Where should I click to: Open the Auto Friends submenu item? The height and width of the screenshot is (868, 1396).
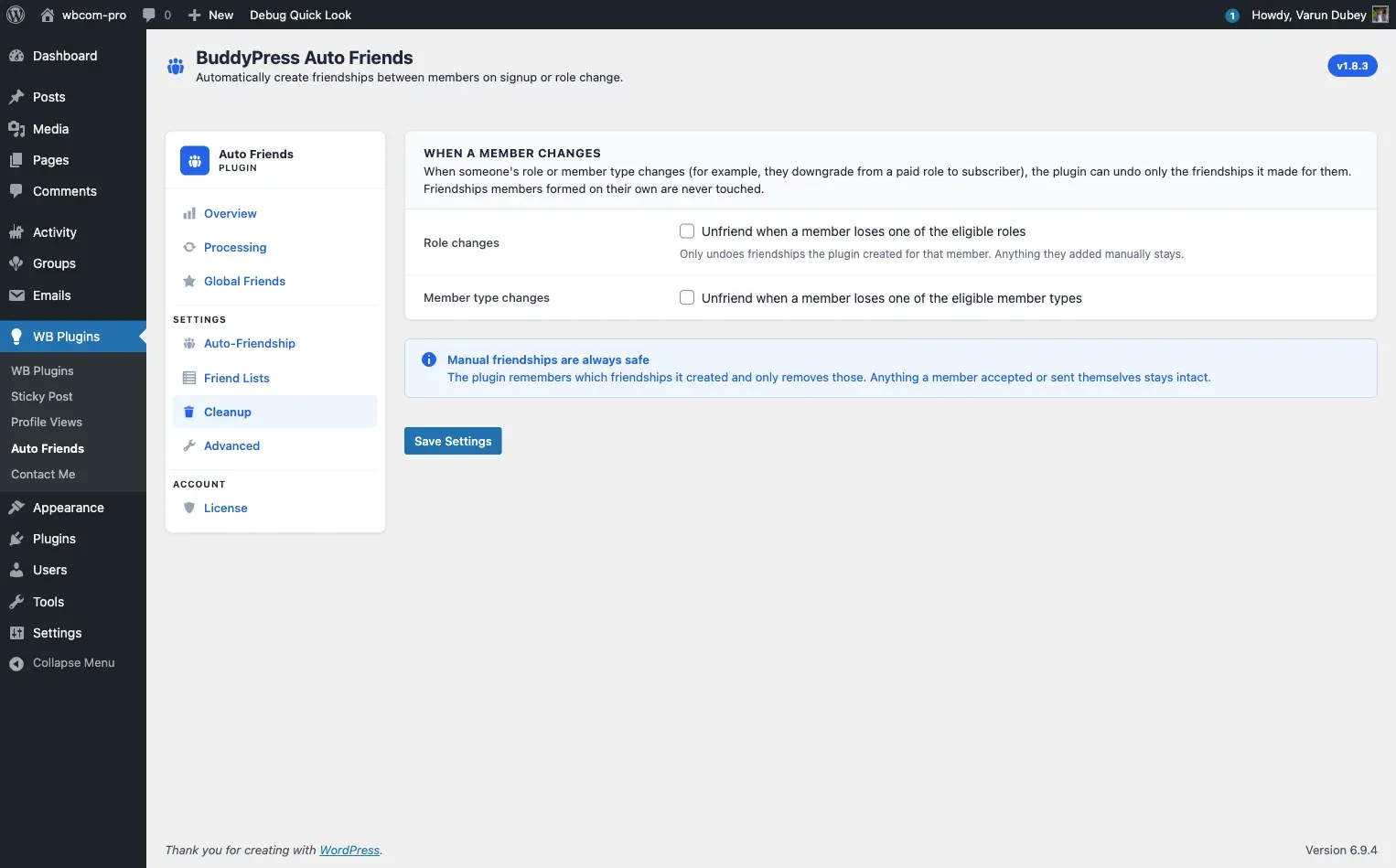pyautogui.click(x=48, y=448)
